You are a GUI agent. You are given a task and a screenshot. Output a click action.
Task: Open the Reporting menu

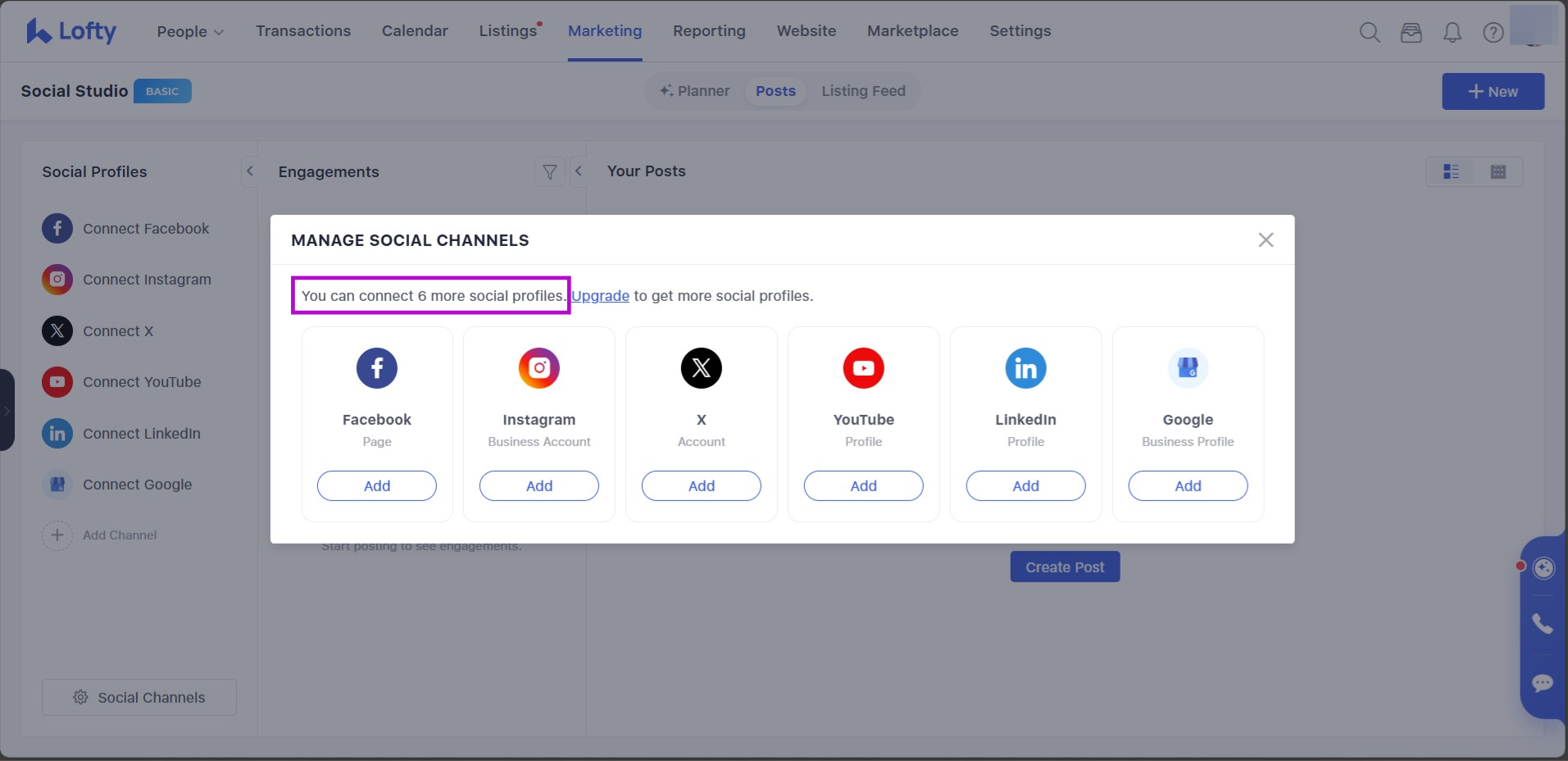pos(709,31)
